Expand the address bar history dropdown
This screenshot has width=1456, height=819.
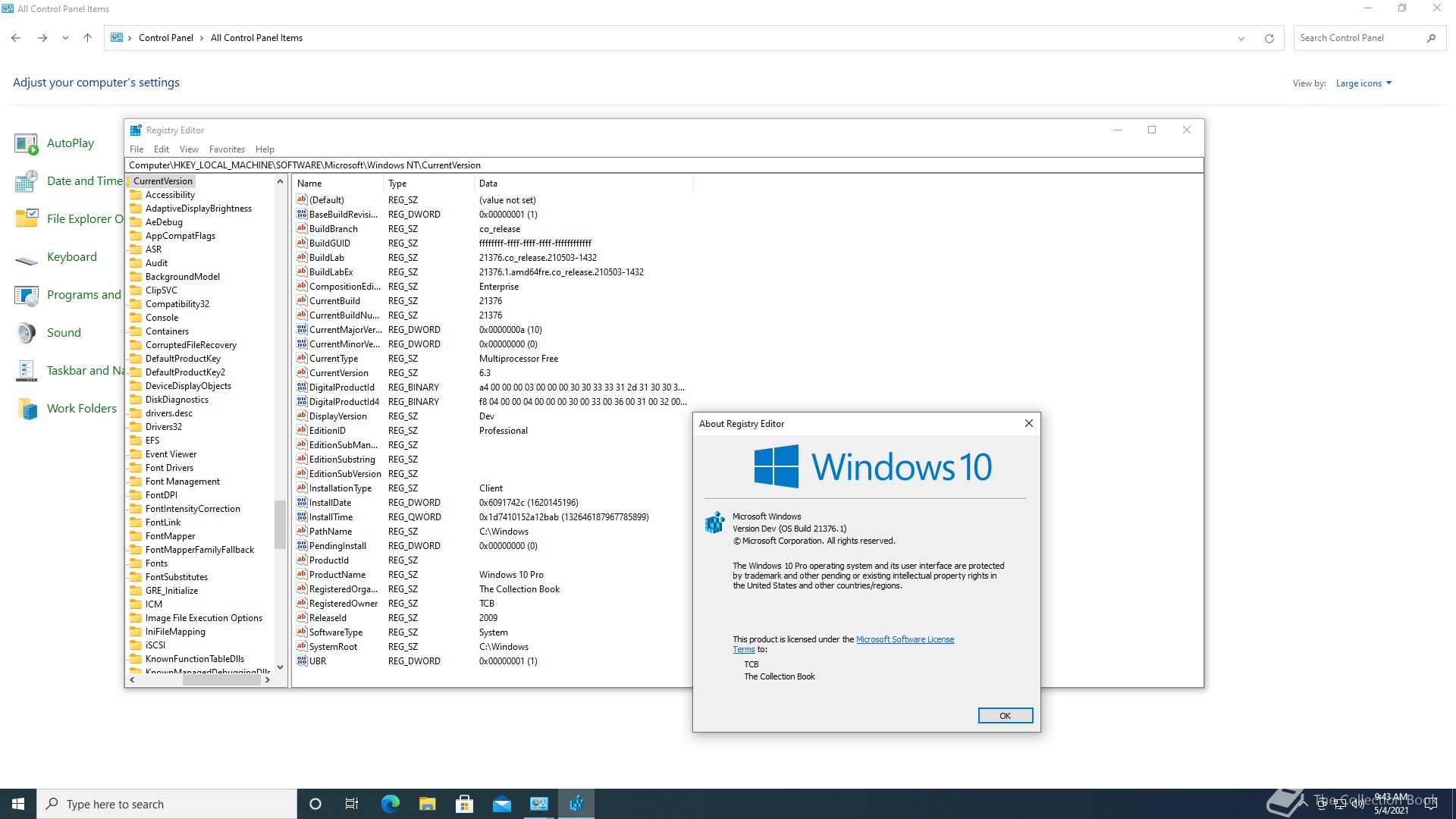click(1241, 38)
